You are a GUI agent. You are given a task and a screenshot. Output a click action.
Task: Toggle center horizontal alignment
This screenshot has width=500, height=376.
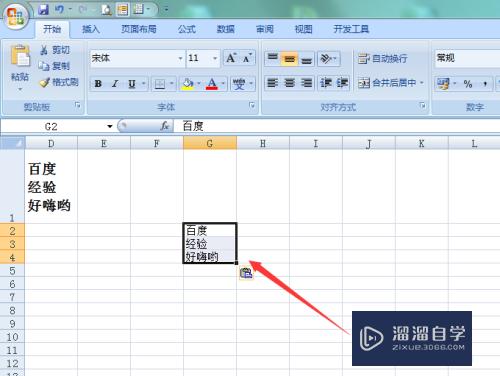click(289, 82)
